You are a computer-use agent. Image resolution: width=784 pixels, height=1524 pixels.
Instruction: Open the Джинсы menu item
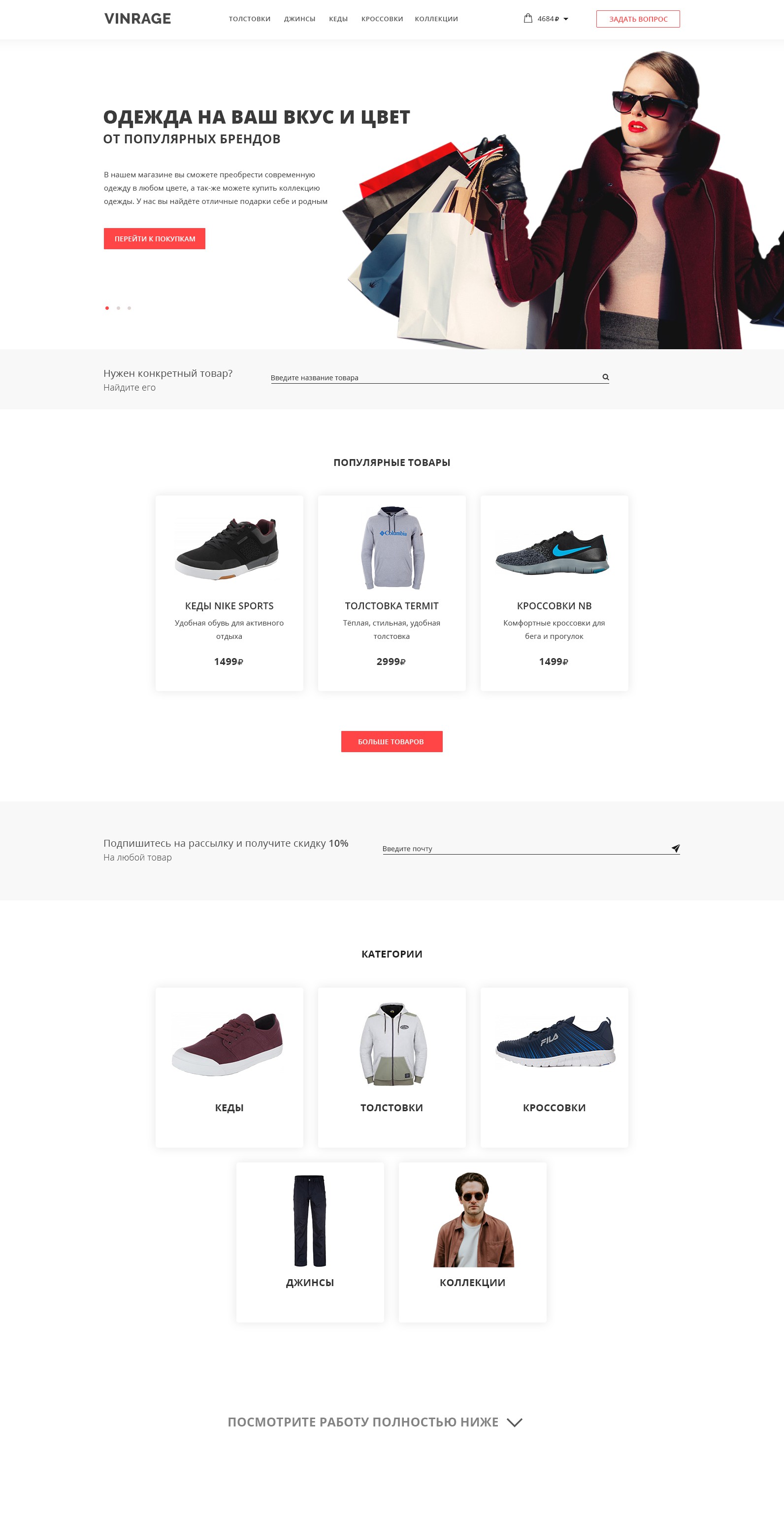[299, 19]
